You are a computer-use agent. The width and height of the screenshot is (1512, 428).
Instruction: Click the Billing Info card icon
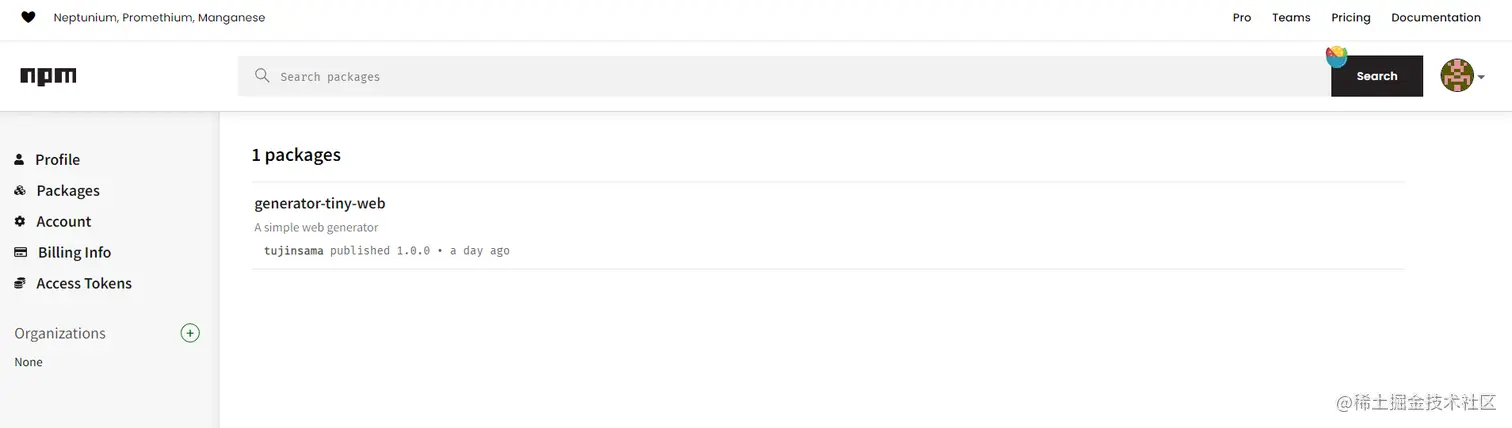(x=20, y=252)
